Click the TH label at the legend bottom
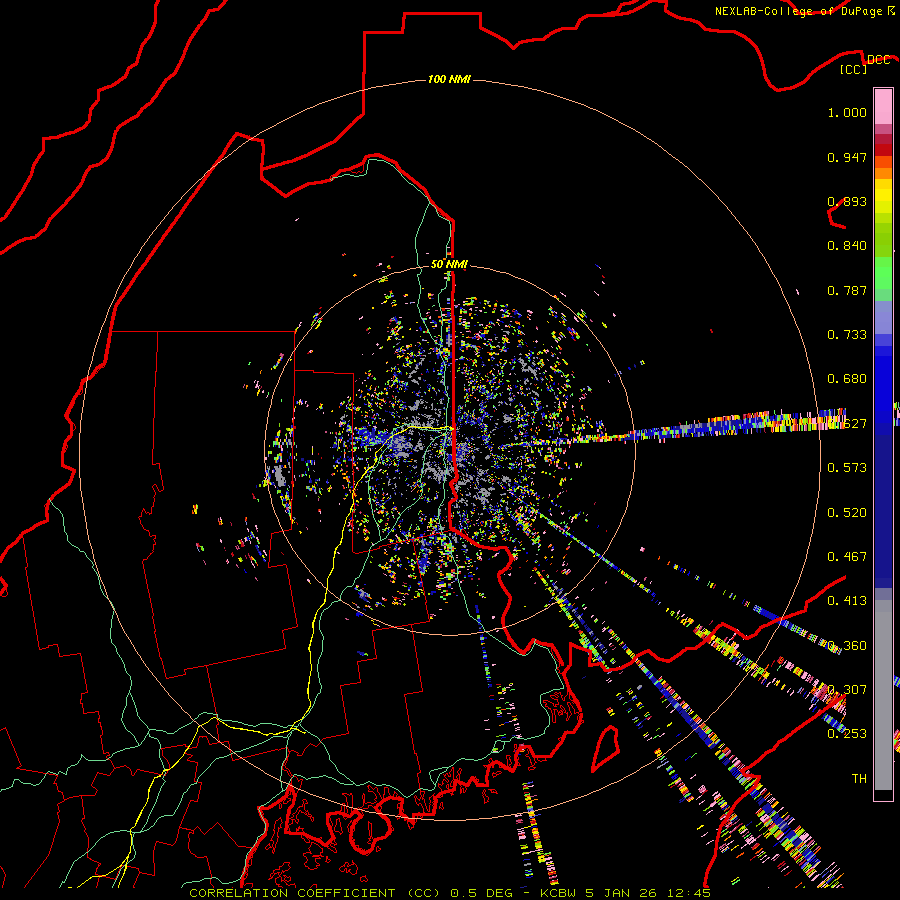900x900 pixels. tap(859, 779)
